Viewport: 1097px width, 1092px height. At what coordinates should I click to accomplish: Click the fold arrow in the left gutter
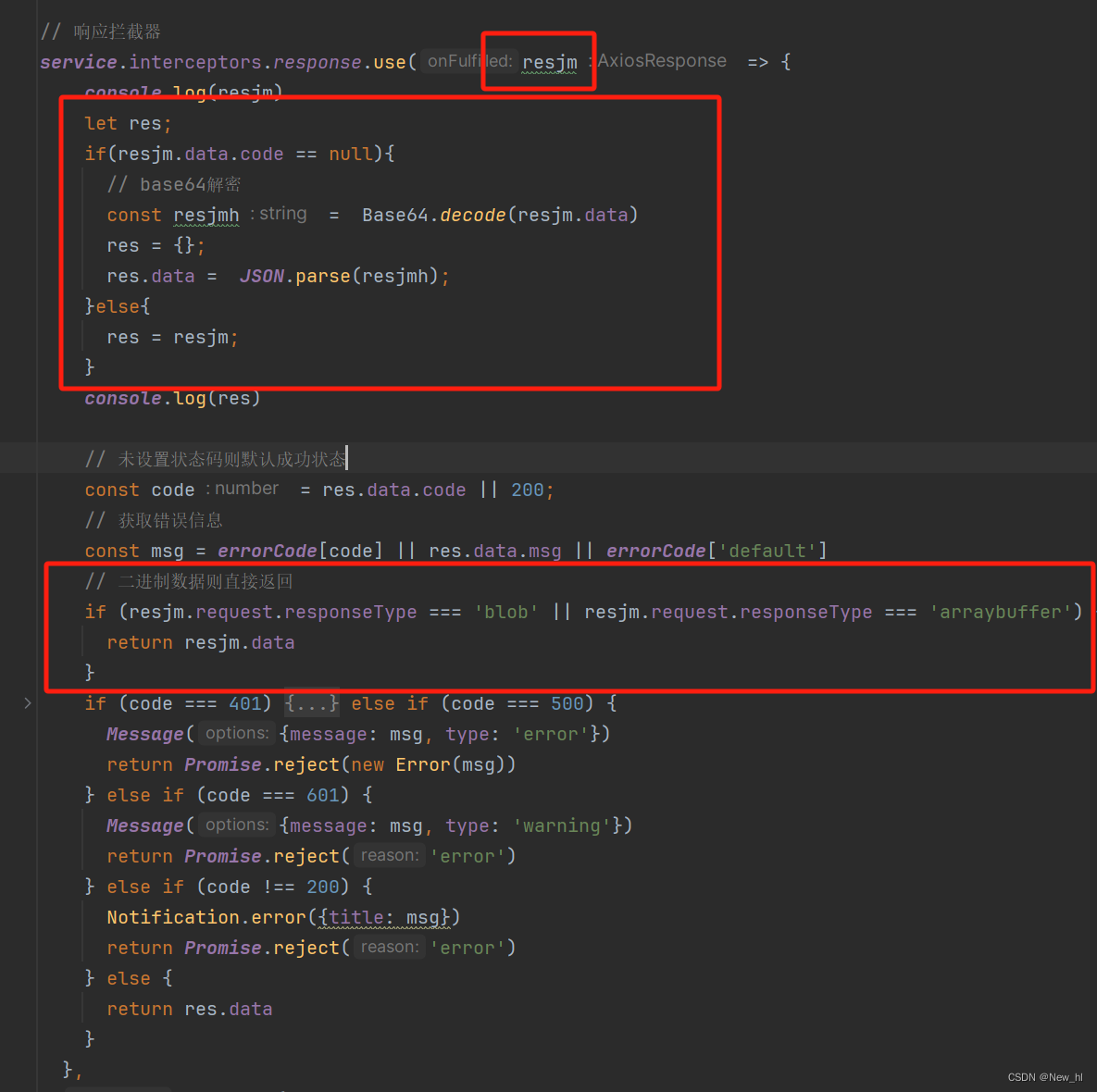pyautogui.click(x=28, y=703)
